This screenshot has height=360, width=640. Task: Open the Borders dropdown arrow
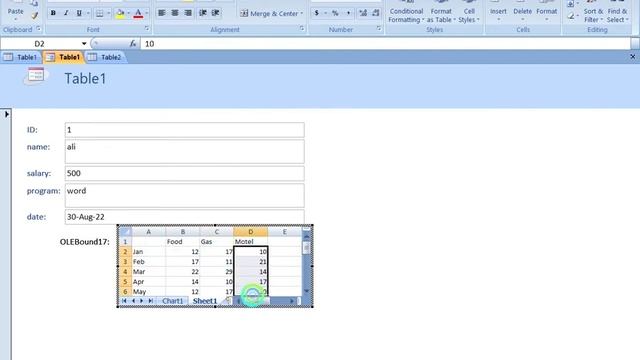click(x=109, y=13)
